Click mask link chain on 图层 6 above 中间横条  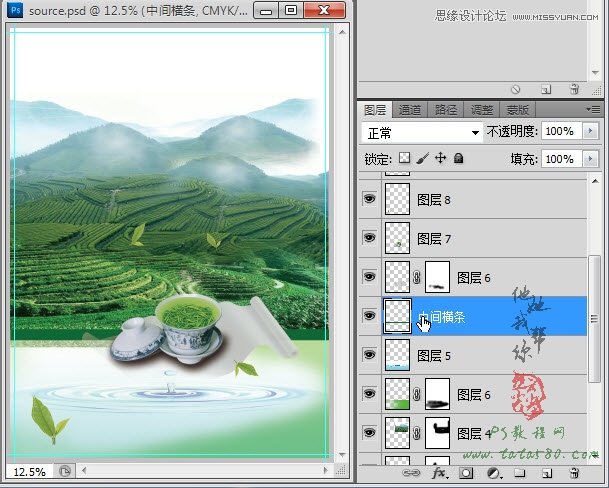coord(417,277)
